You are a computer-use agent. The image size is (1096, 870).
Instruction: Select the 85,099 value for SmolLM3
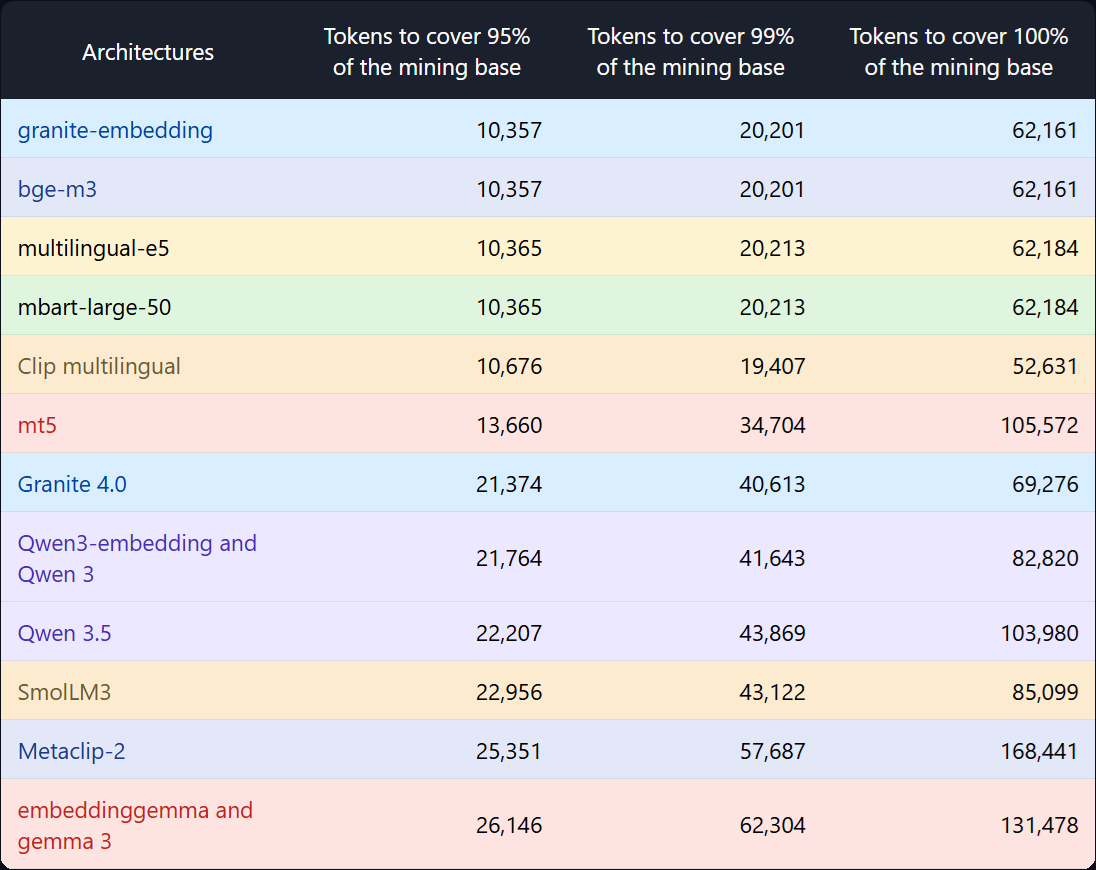tap(1045, 693)
